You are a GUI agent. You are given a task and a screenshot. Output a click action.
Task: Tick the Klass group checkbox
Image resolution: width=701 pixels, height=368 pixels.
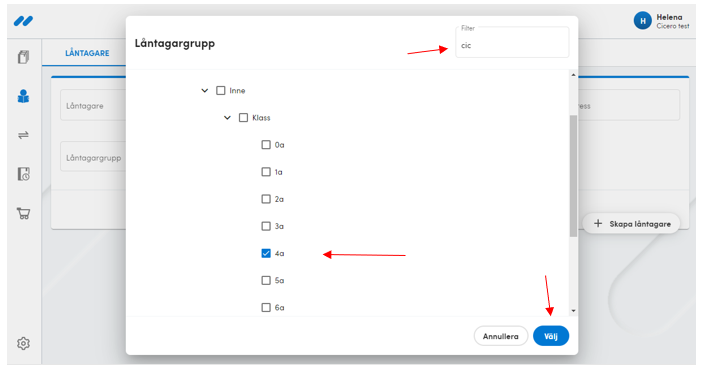[x=243, y=118]
